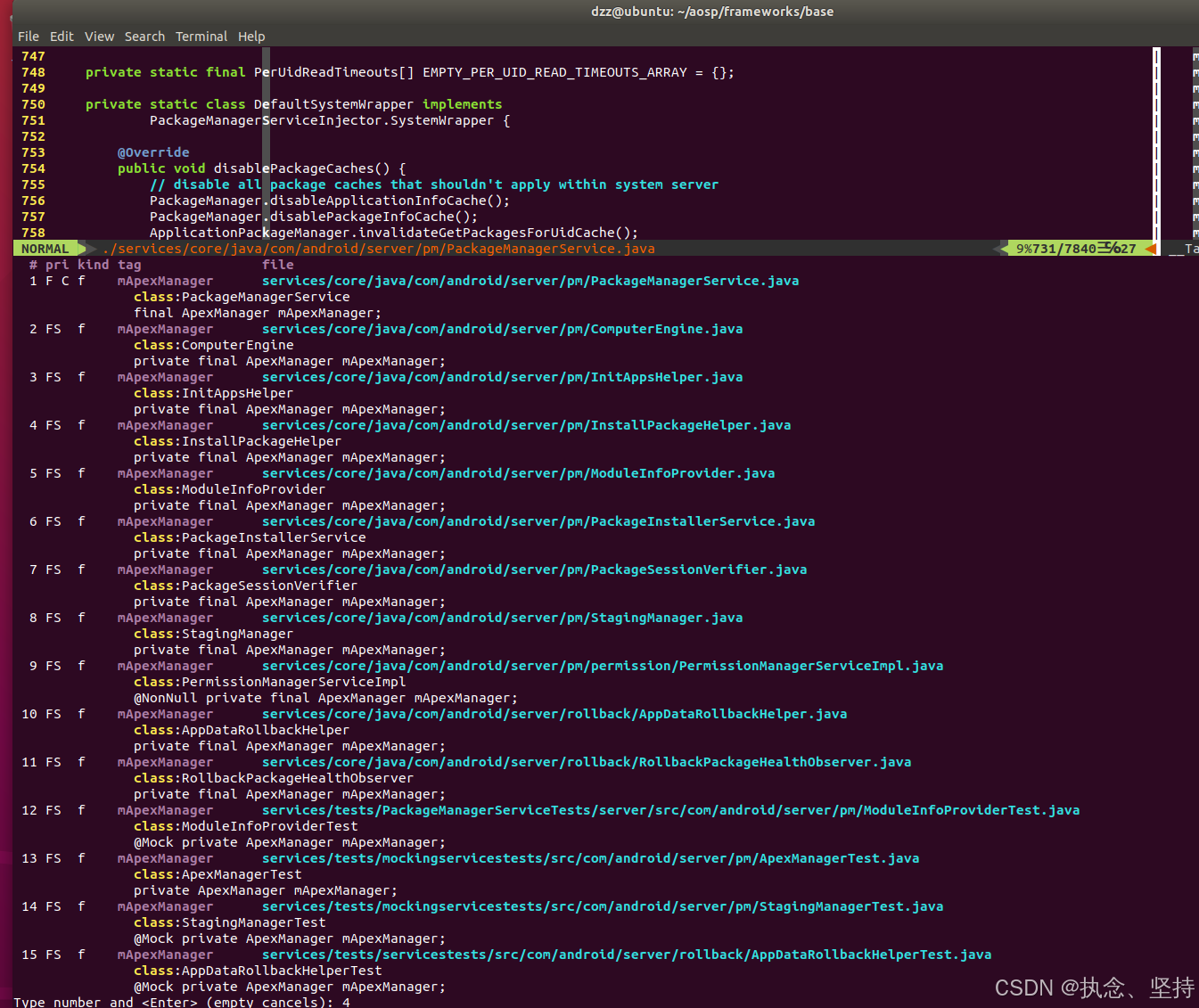Click the class:PackageSessionVerifier line

coord(246,586)
